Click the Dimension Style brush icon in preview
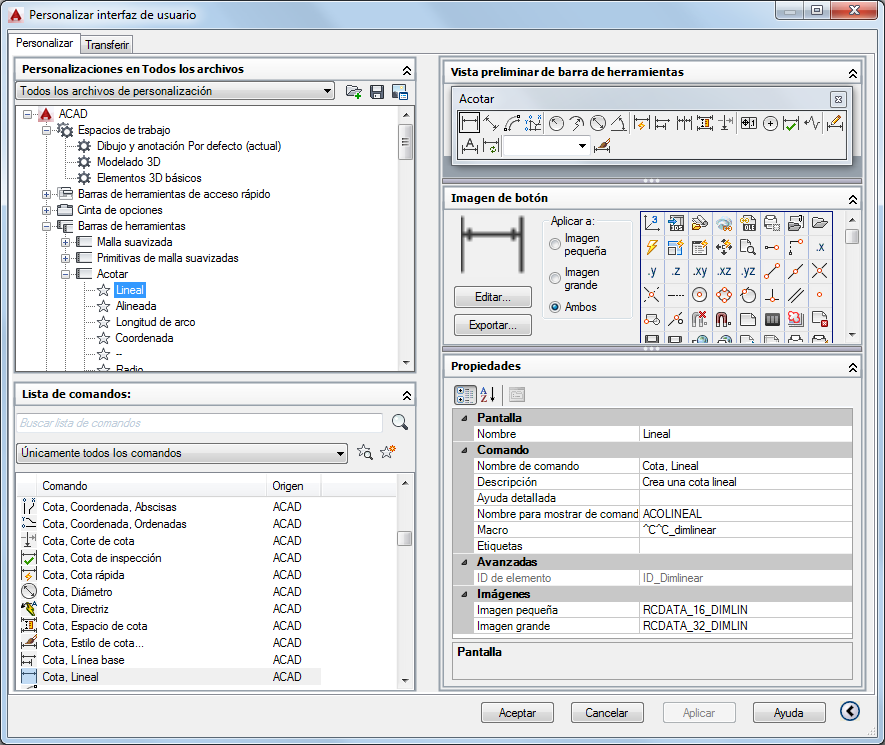Screen dimensions: 885x745 602,146
